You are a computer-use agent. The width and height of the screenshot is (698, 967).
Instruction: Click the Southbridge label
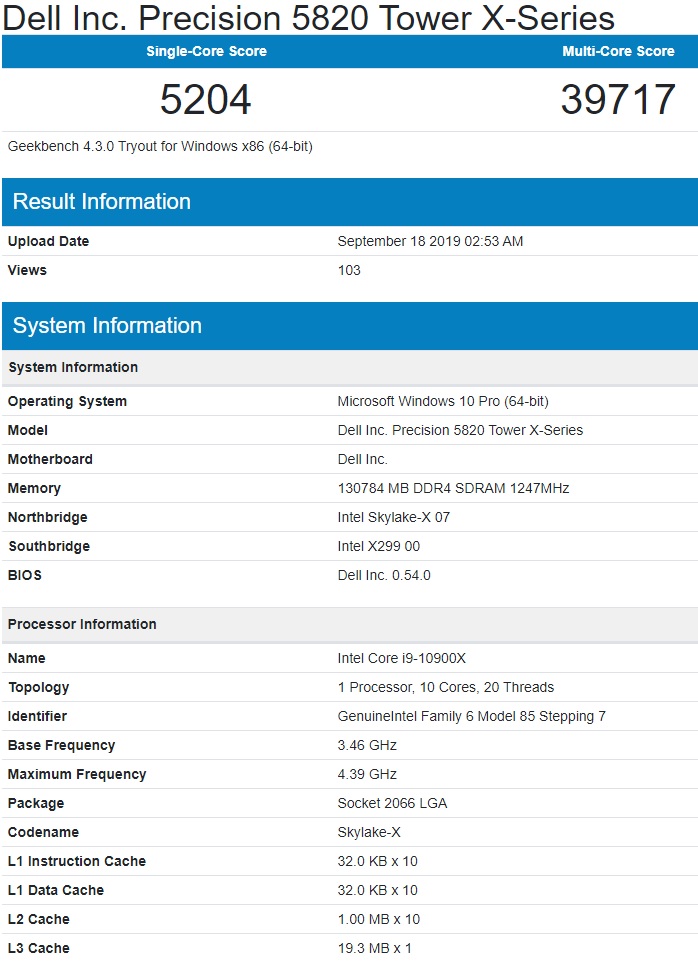(x=49, y=546)
